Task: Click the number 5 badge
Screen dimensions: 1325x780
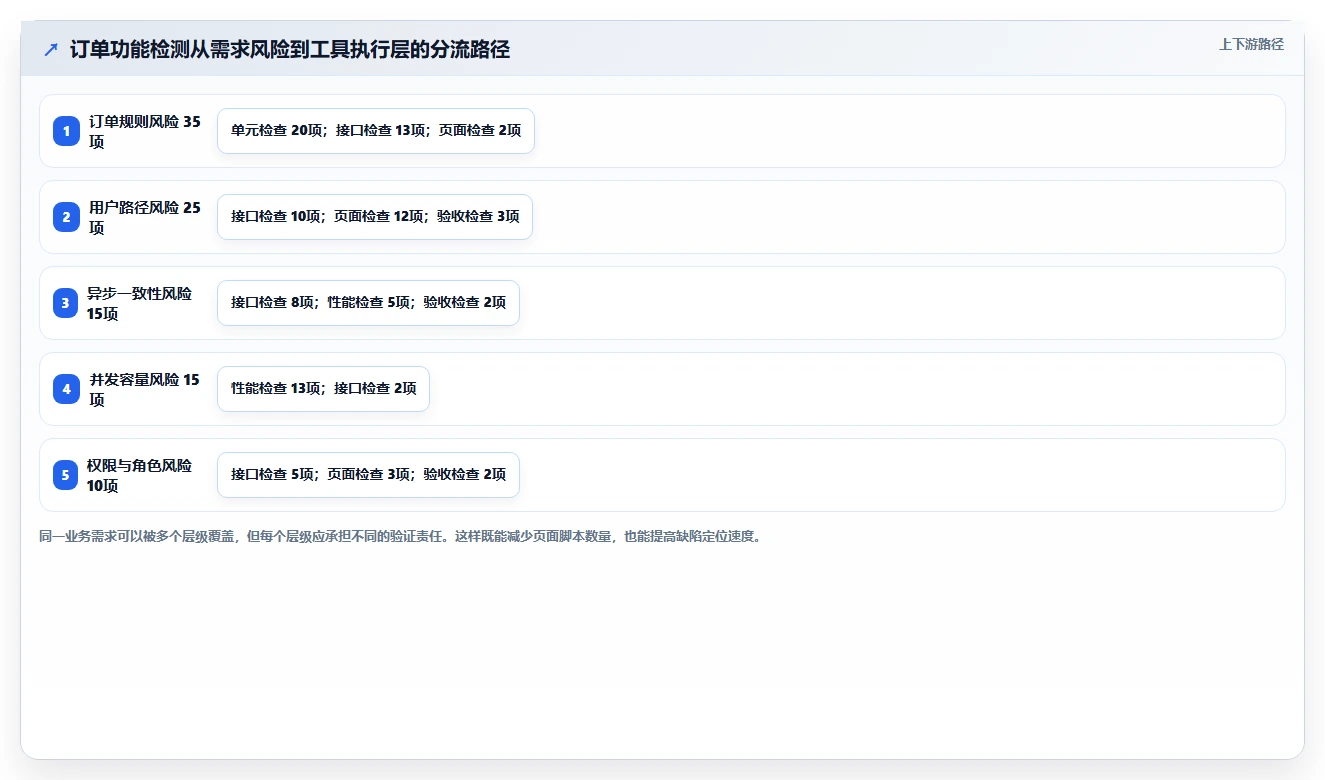Action: tap(66, 475)
